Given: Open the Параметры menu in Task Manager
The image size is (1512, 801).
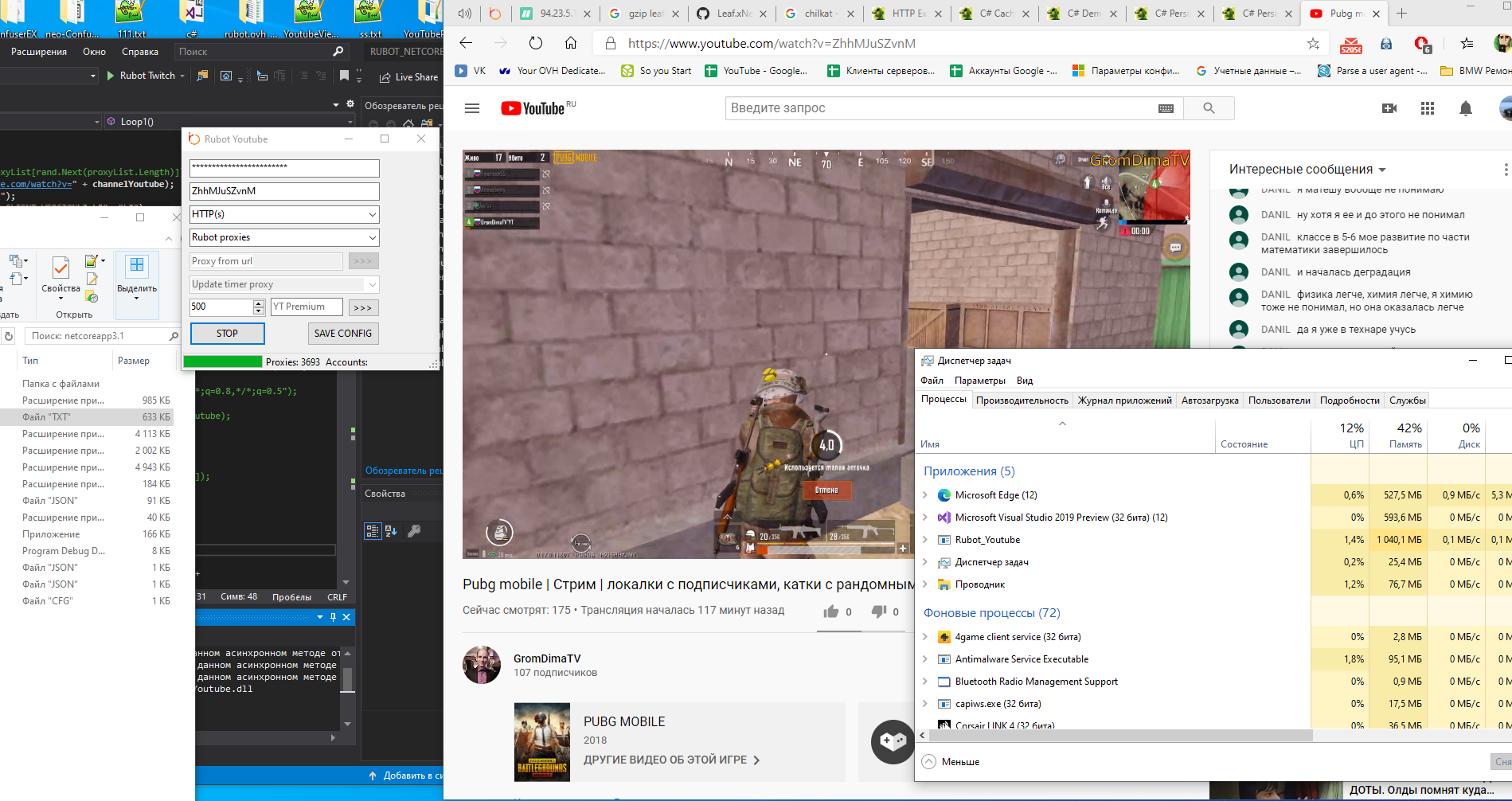Looking at the screenshot, I should (979, 381).
